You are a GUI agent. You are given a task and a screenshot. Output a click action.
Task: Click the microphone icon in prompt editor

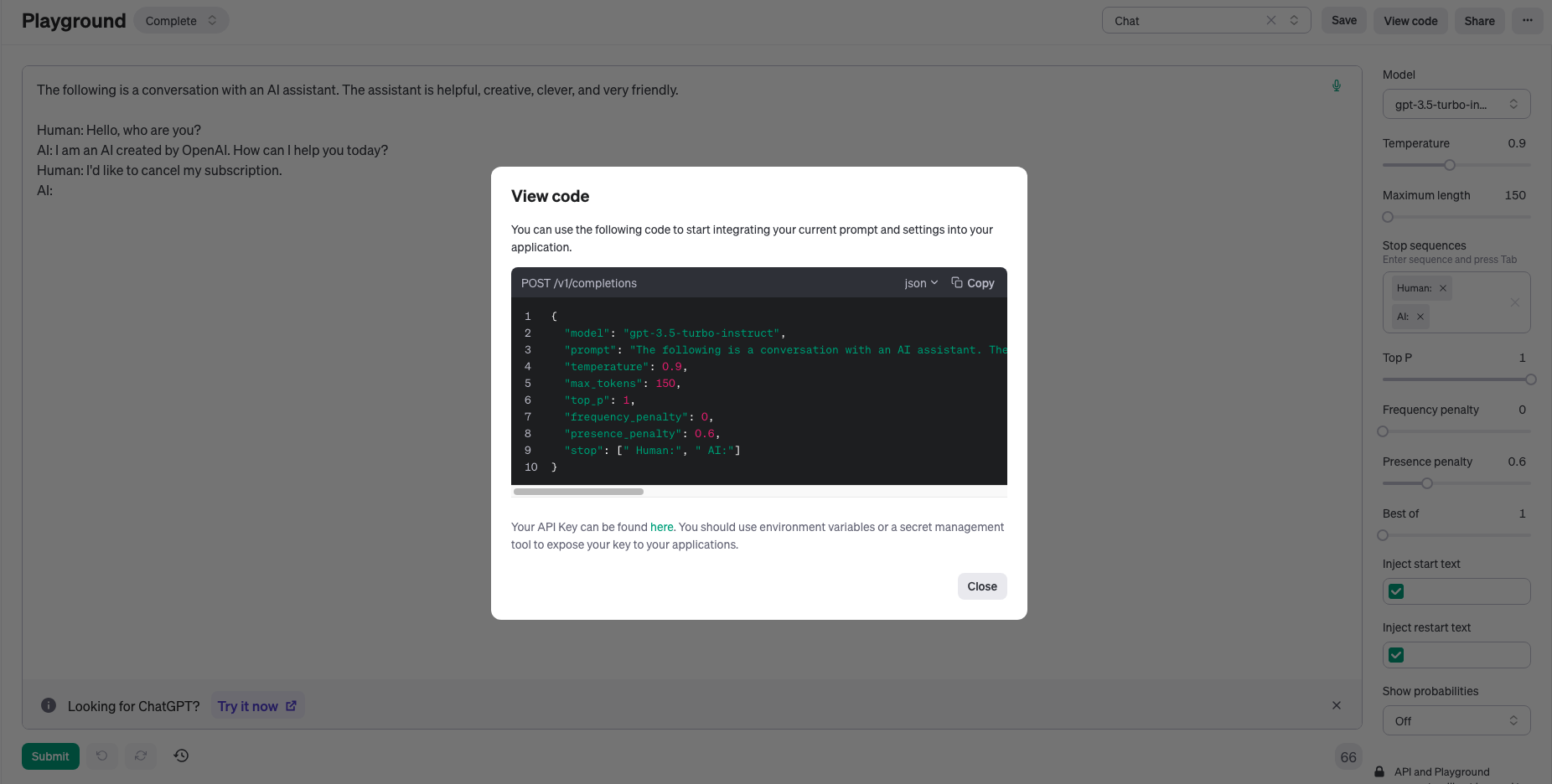pyautogui.click(x=1337, y=85)
